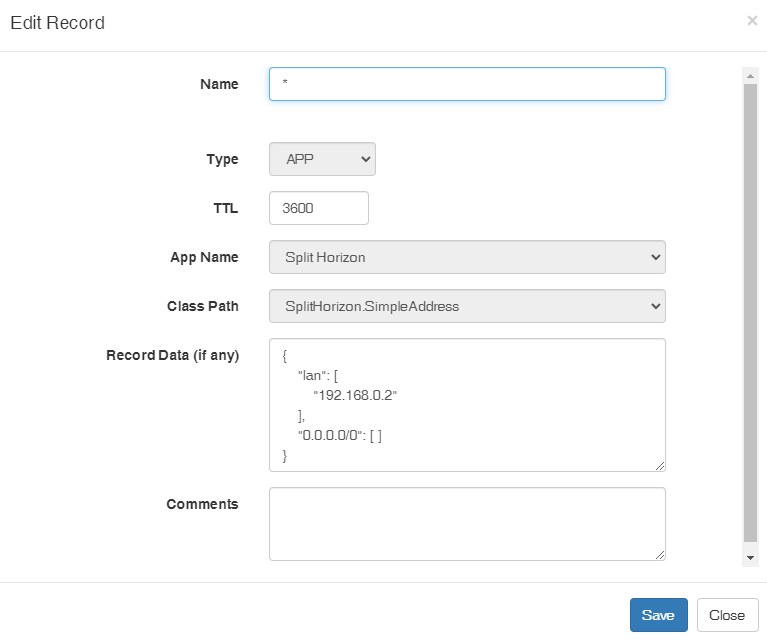Screen dimensions: 767x640
Task: Expand the App Name dropdown showing Split Horizon
Action: pyautogui.click(x=467, y=257)
